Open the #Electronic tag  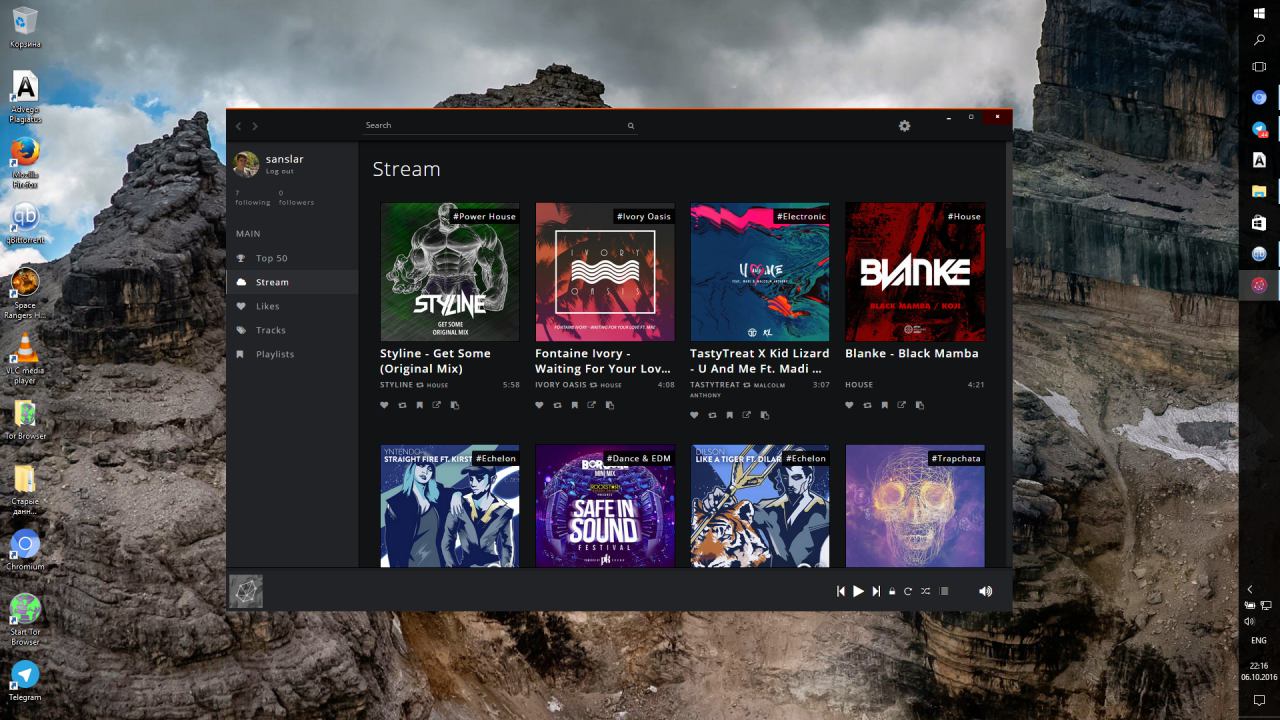pyautogui.click(x=801, y=216)
